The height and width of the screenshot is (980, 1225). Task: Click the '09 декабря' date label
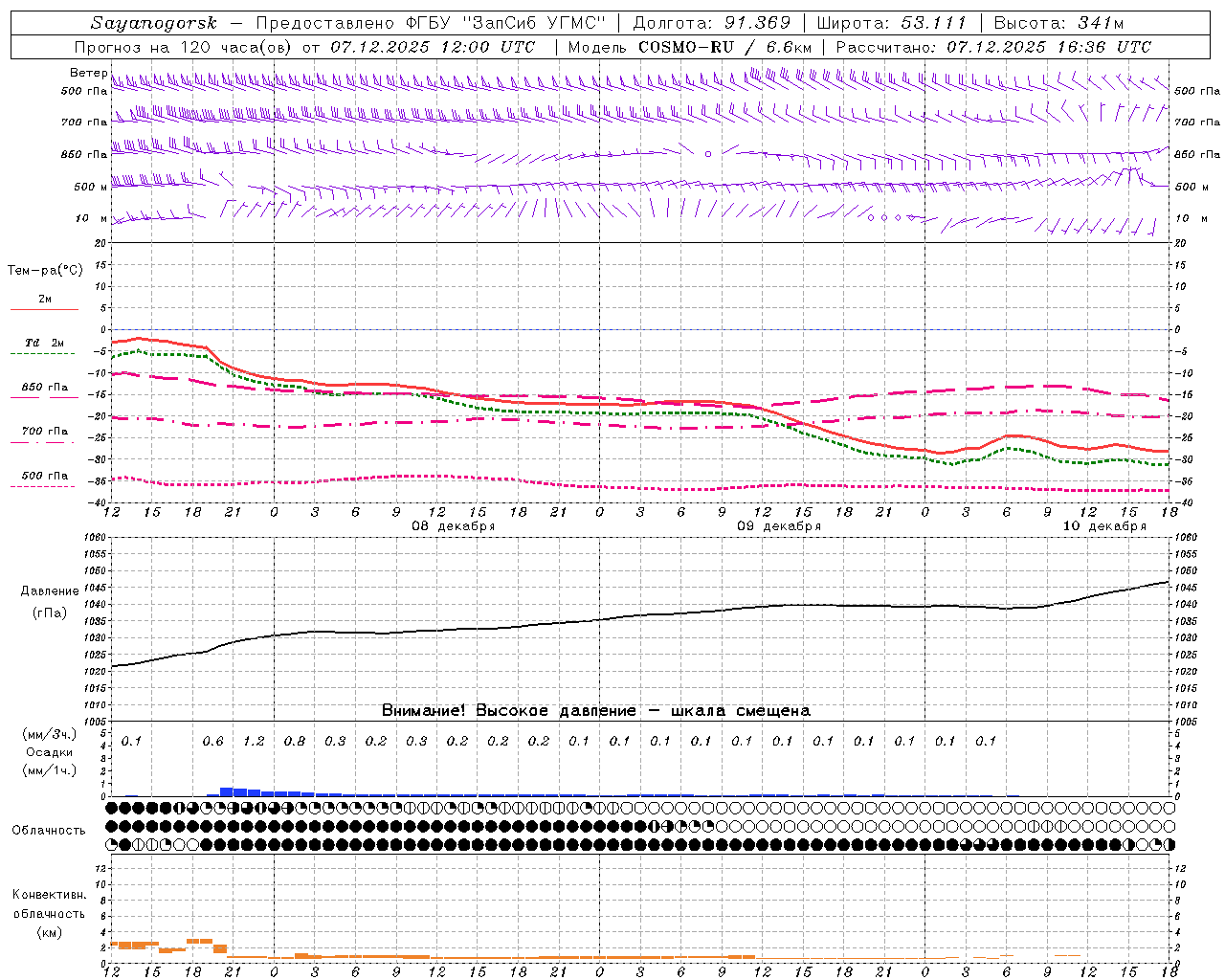pos(779,526)
